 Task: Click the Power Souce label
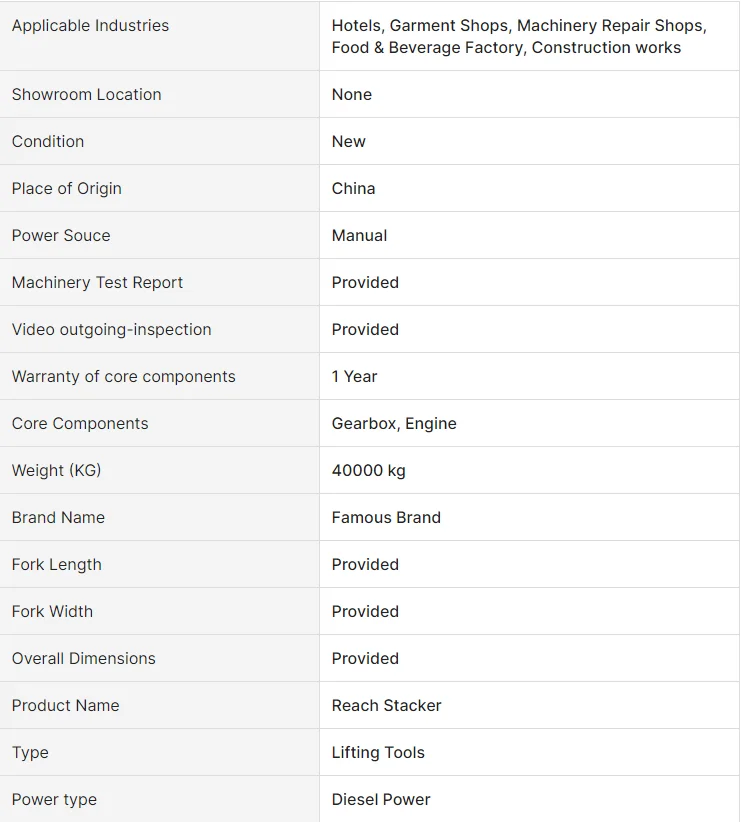click(x=61, y=236)
